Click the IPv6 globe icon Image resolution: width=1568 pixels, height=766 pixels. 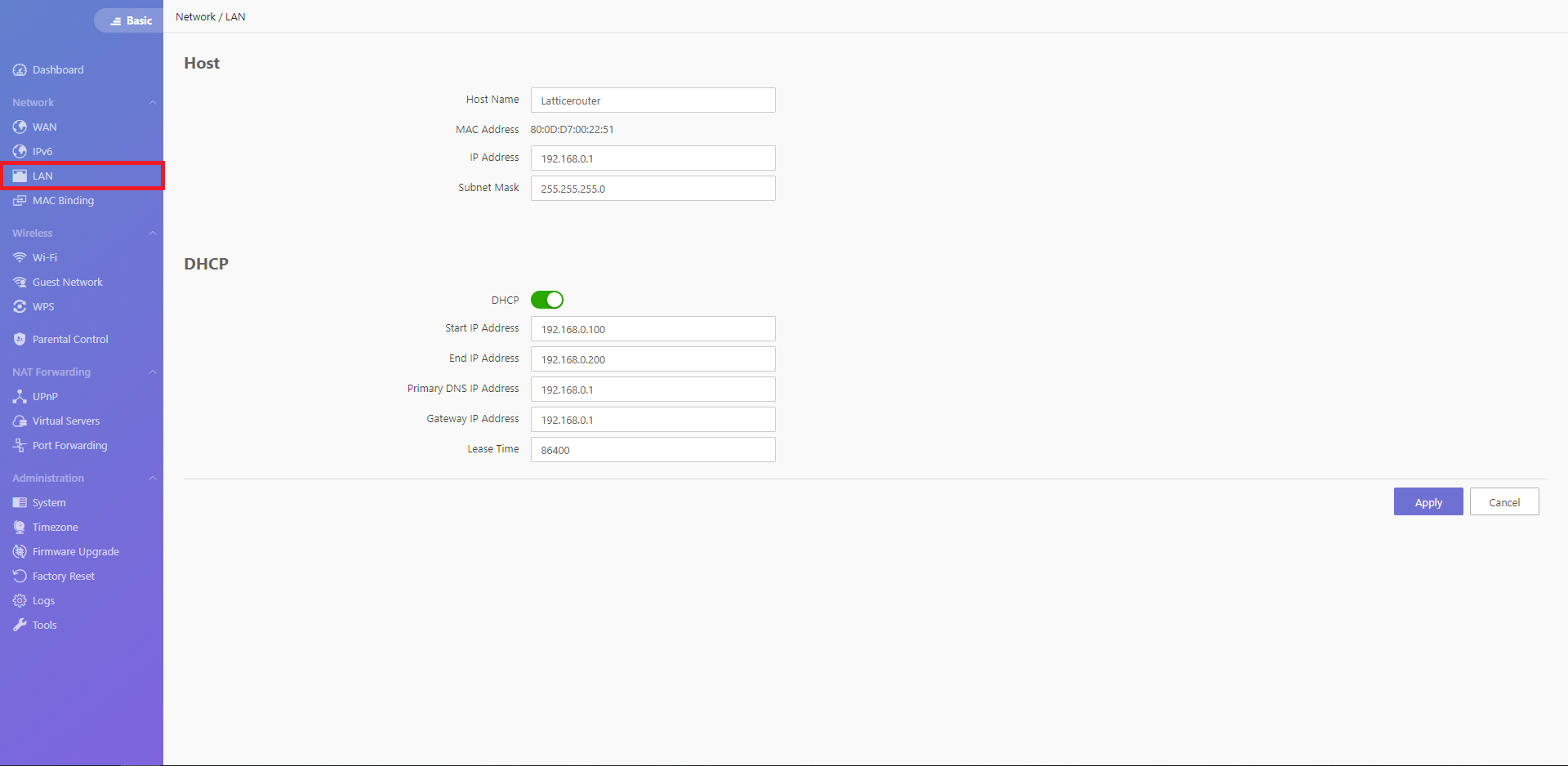point(20,152)
